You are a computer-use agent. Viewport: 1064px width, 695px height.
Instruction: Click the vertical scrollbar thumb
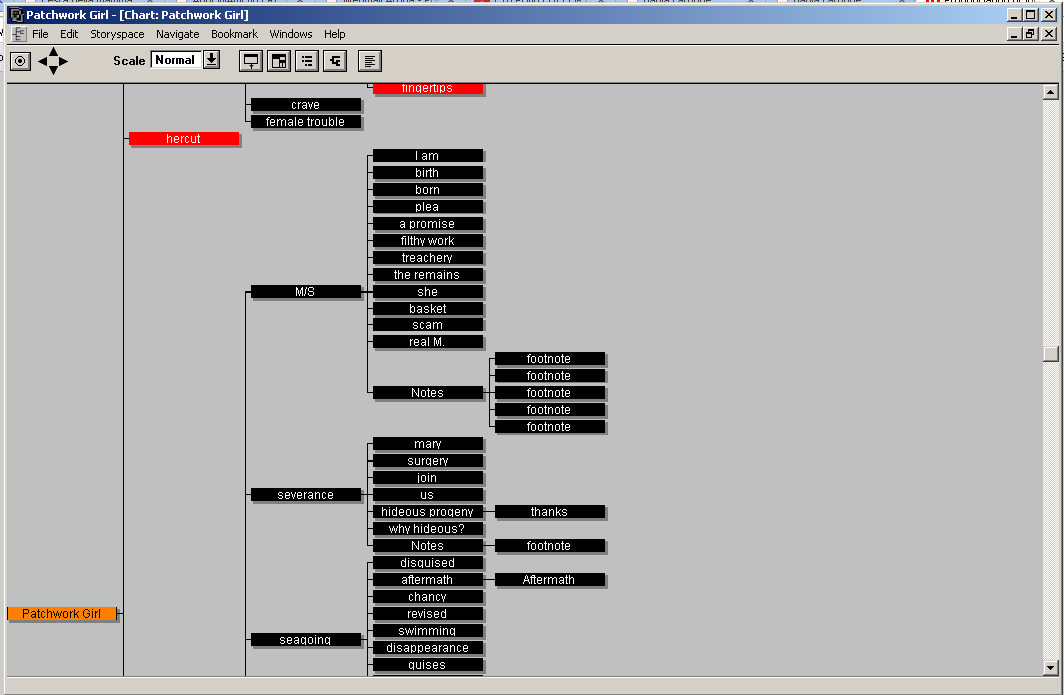[1050, 354]
